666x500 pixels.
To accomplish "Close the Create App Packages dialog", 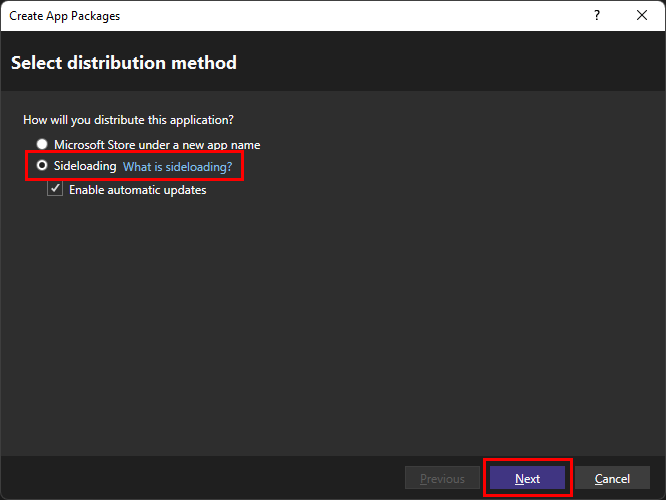I will [642, 16].
